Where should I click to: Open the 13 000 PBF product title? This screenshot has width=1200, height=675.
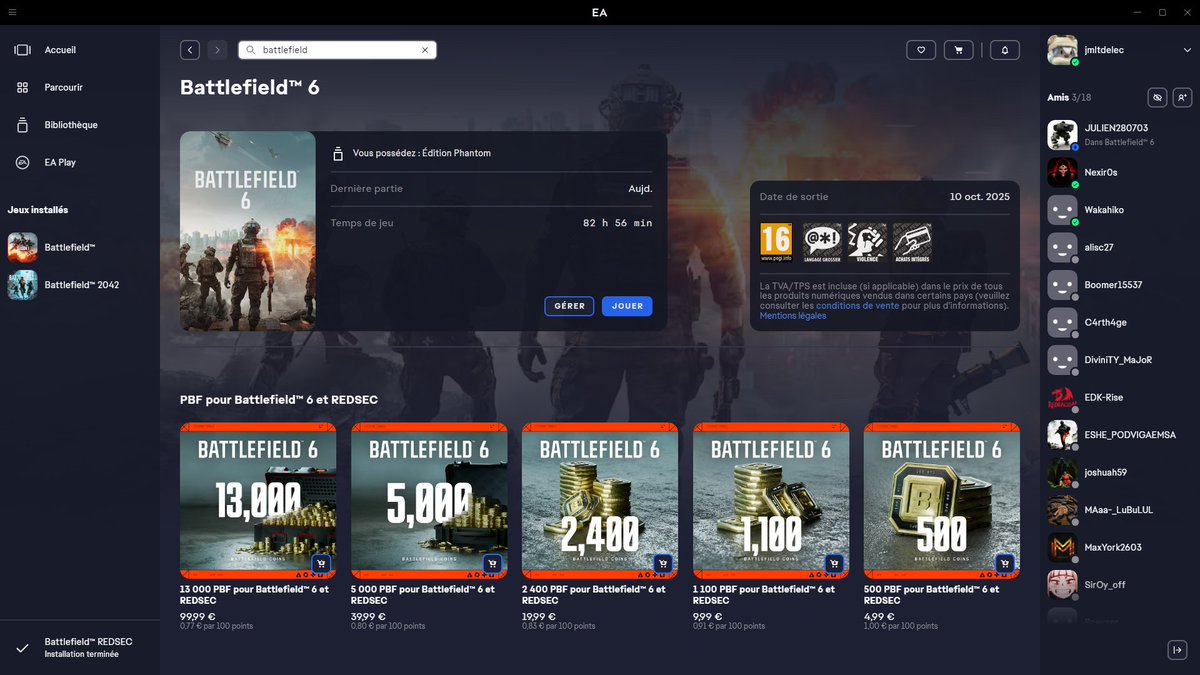(x=254, y=595)
